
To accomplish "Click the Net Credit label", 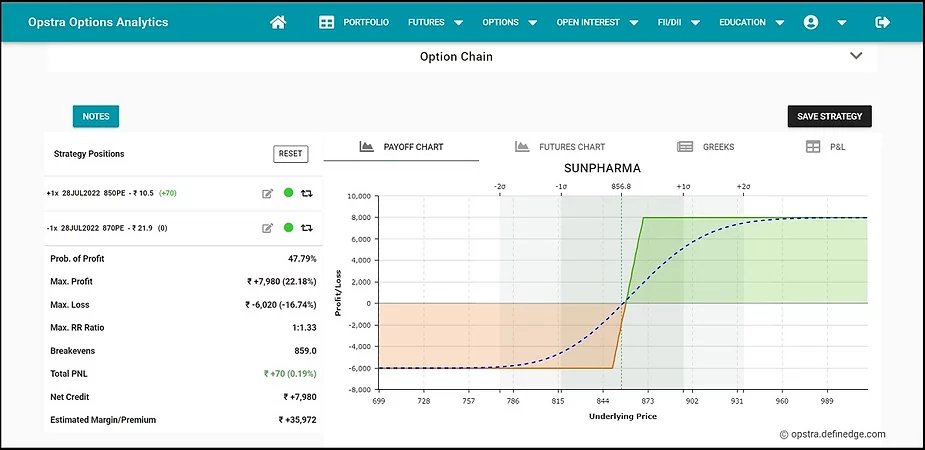I will tap(70, 397).
